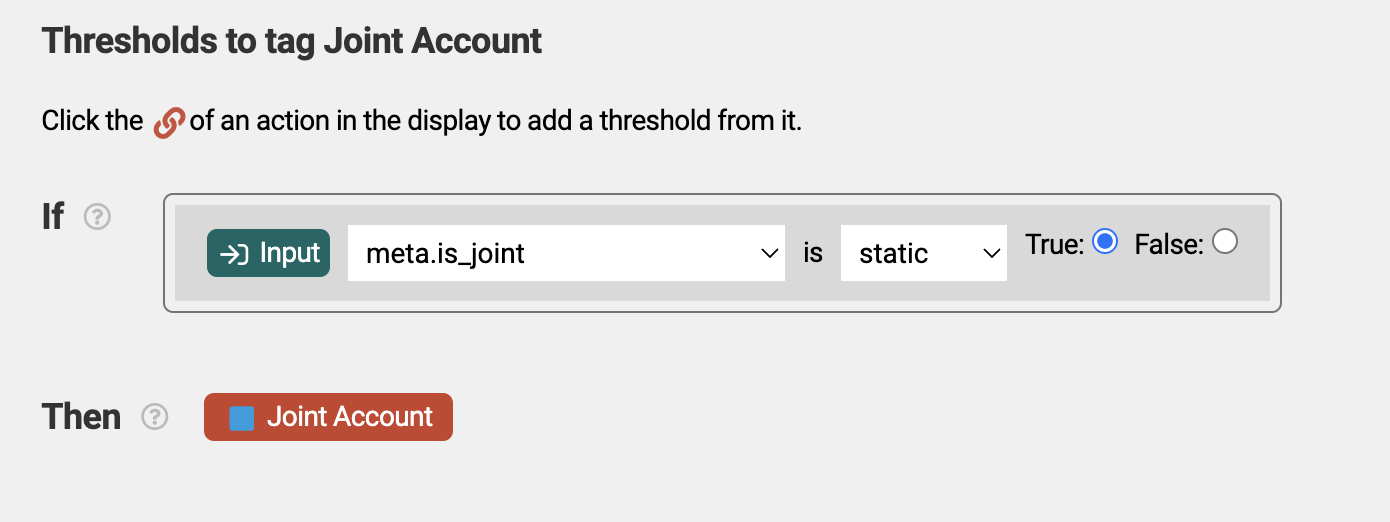
Task: Click the "If" condition label
Action: pyautogui.click(x=53, y=216)
